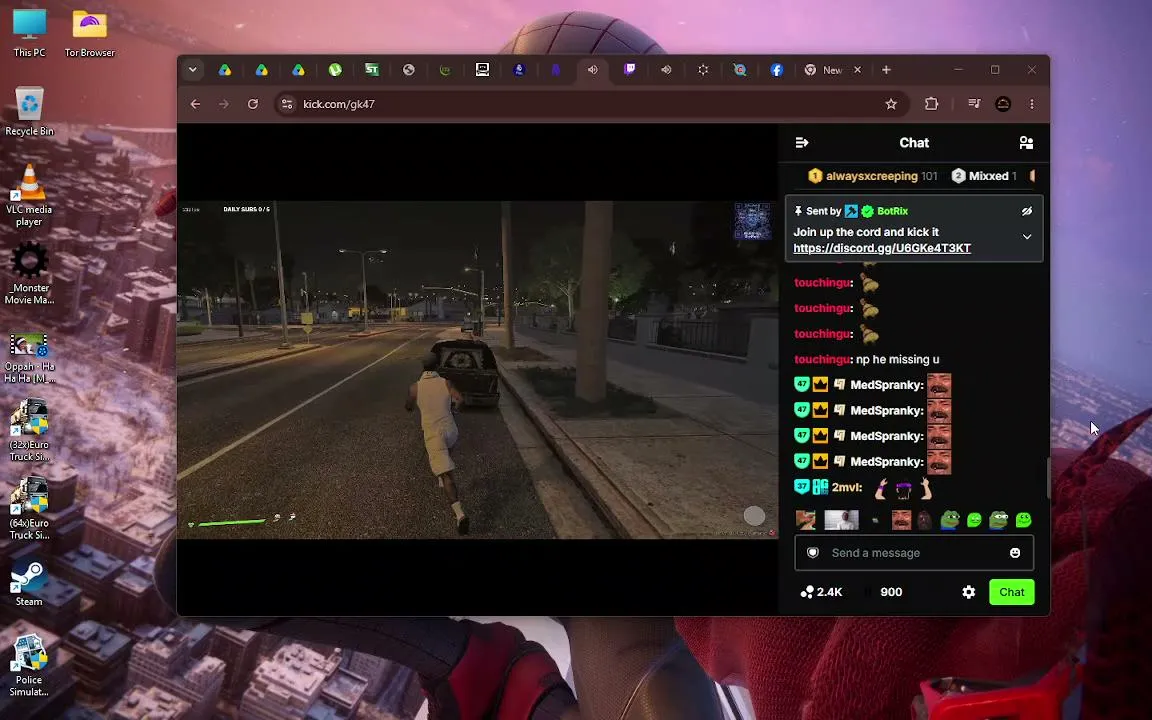Screen dimensions: 1152x720
Task: Switch to the third Google Drive tab
Action: click(298, 70)
